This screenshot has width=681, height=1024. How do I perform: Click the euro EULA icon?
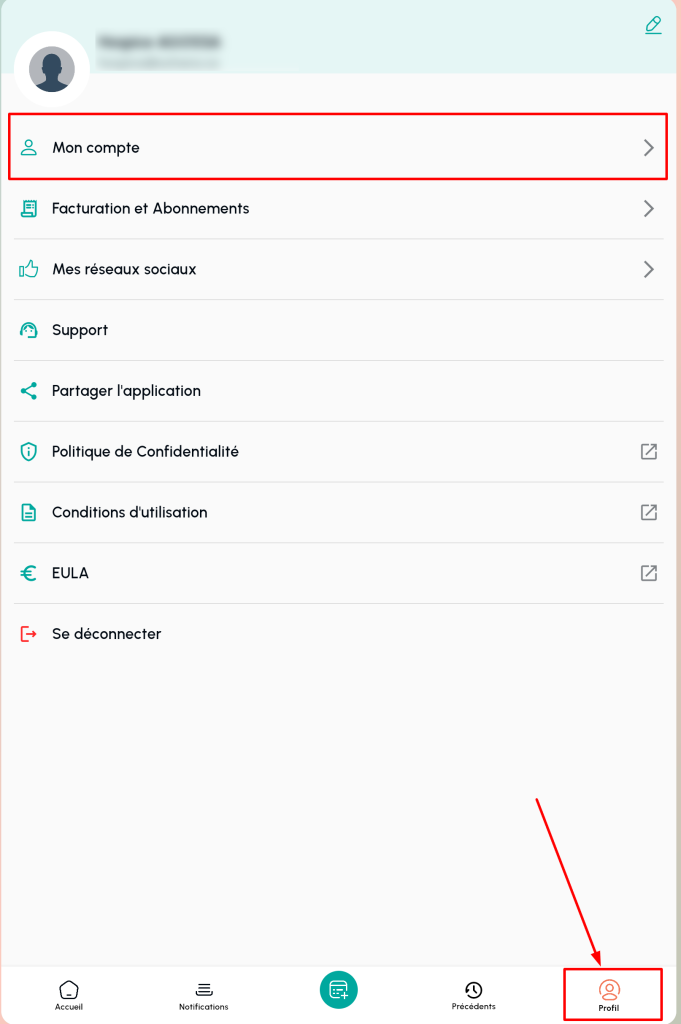29,574
